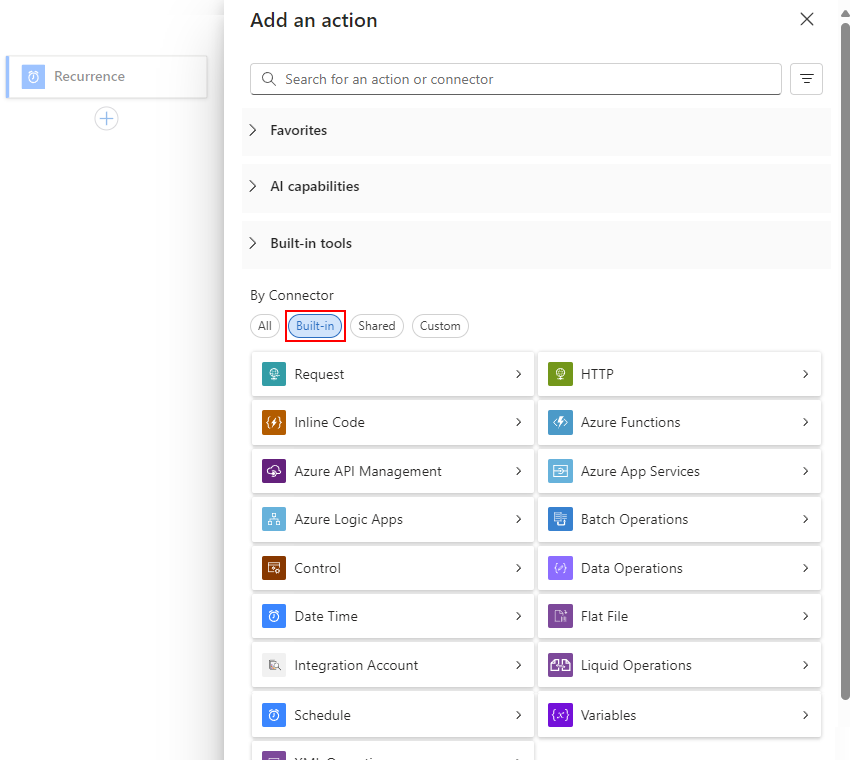This screenshot has width=850, height=760.
Task: Select the Variables connector icon
Action: click(560, 715)
